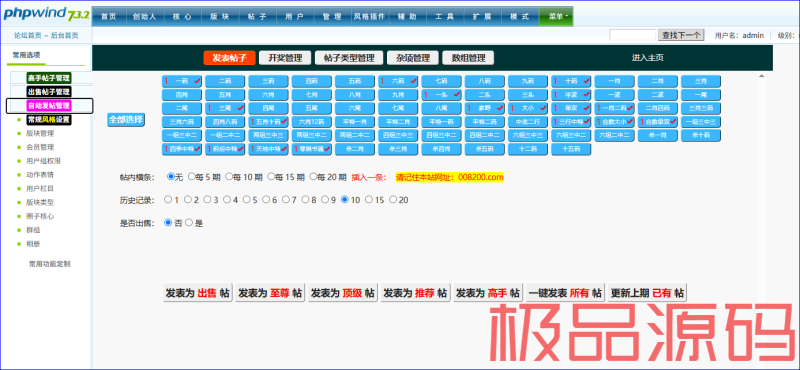Select the 十五码 category button
800x370 pixels.
point(571,149)
